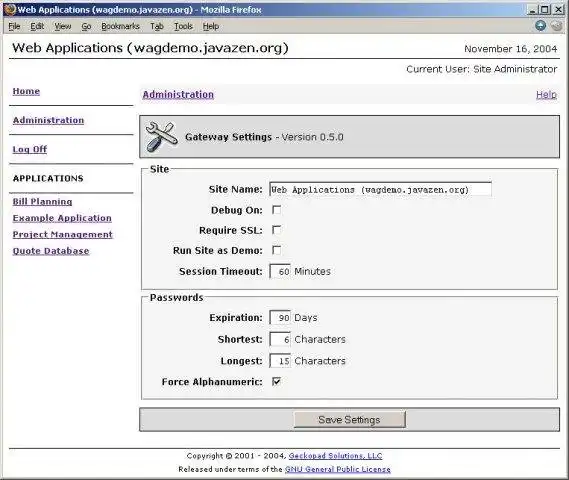The height and width of the screenshot is (480, 569).
Task: Open the Project Management link
Action: 62,234
